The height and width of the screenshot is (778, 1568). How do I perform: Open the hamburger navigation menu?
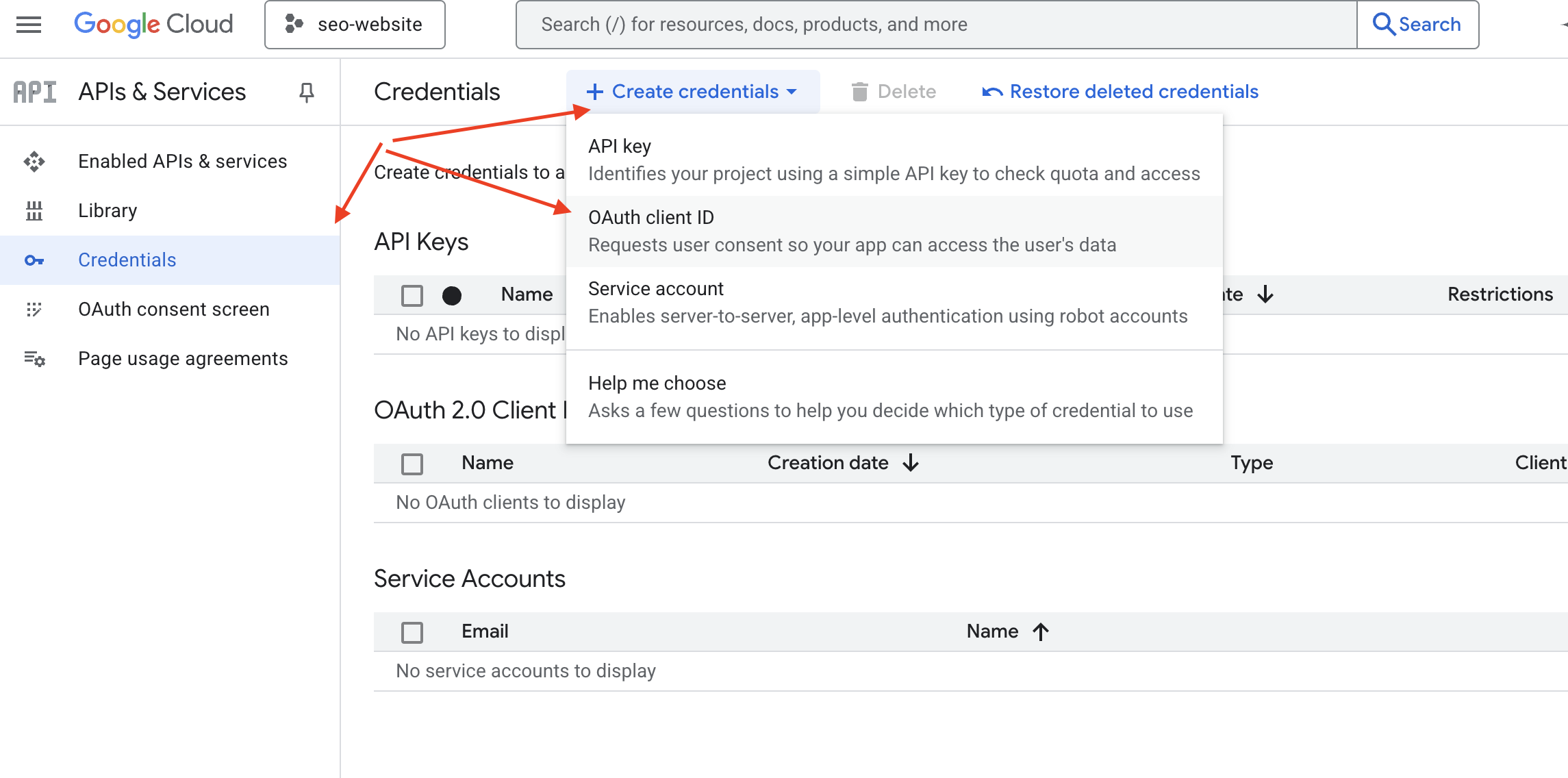click(29, 25)
